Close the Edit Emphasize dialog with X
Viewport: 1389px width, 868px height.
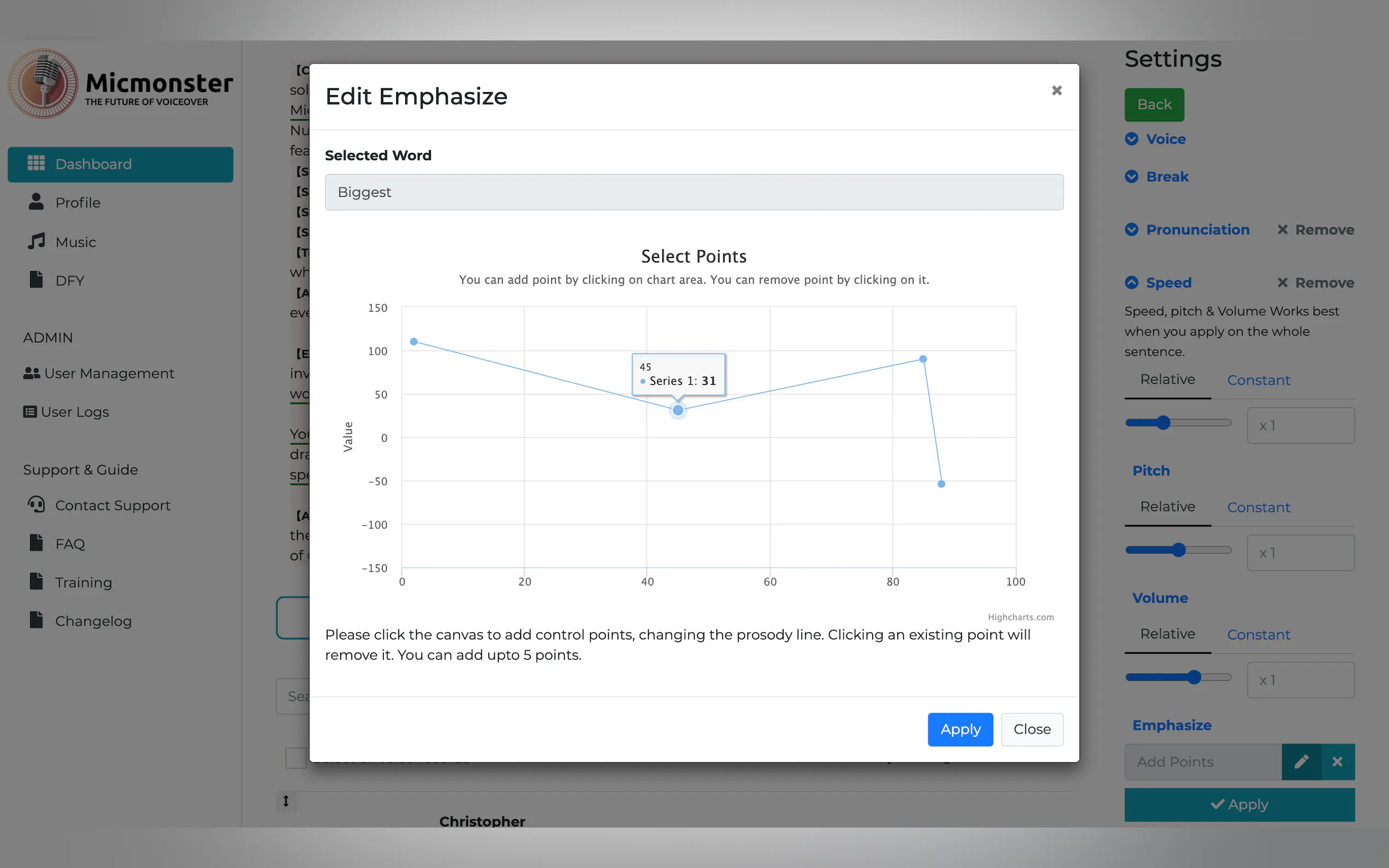pyautogui.click(x=1057, y=91)
